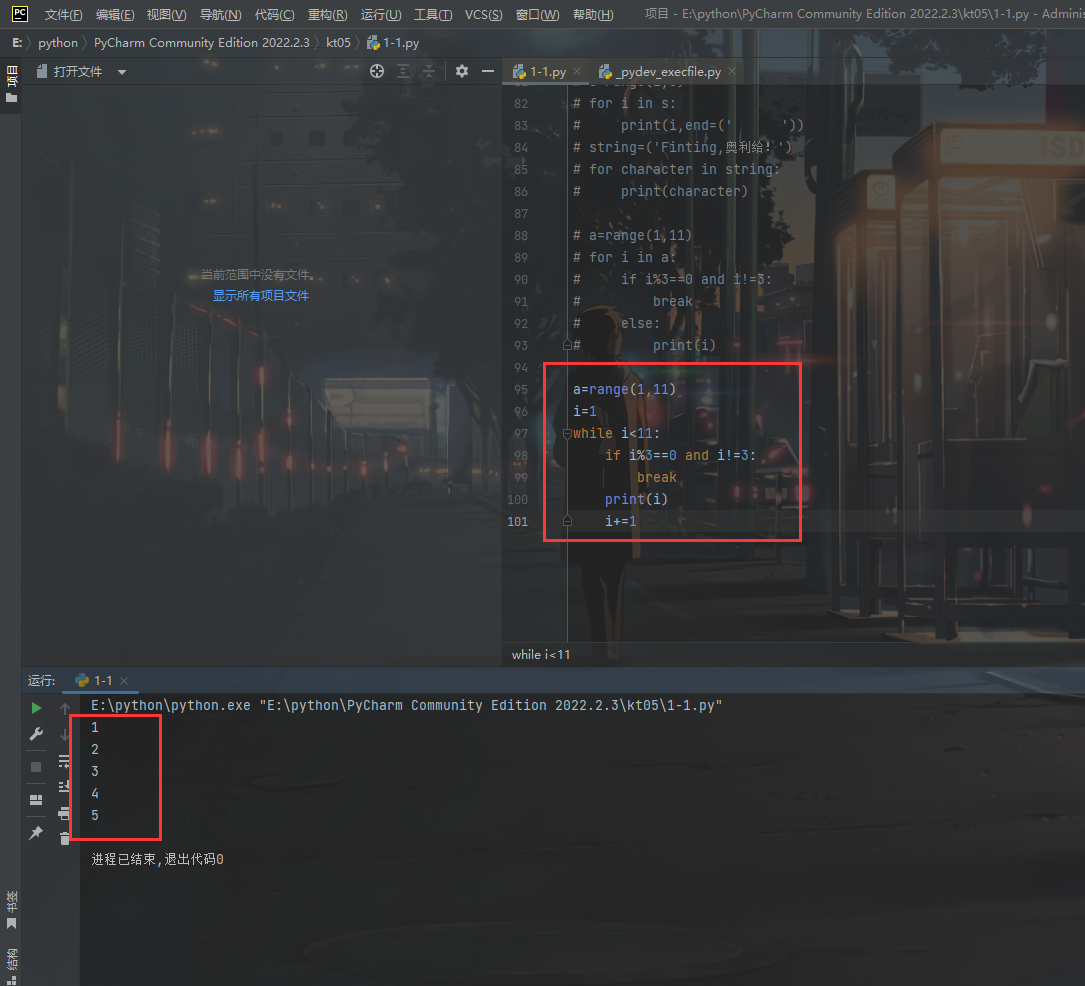Open the 代码(C) menu

tap(274, 15)
